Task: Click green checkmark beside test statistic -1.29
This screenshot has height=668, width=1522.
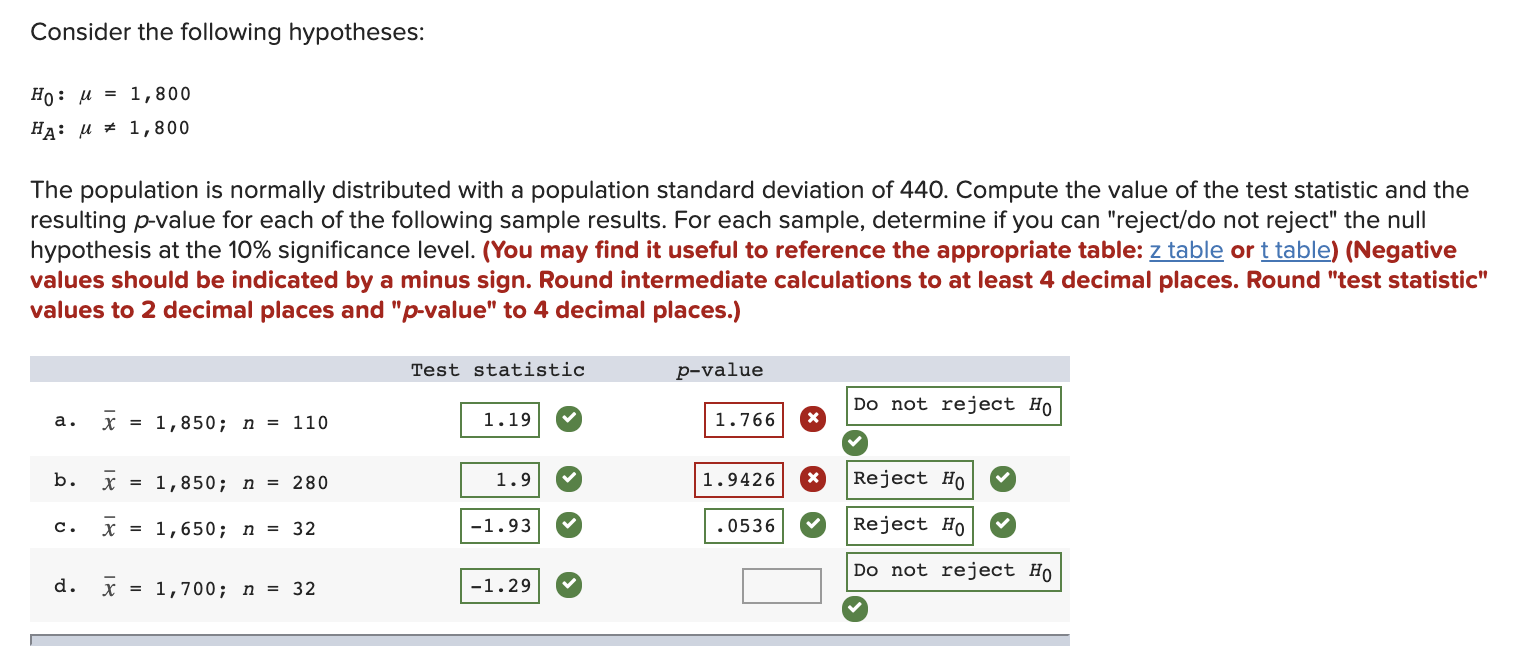Action: (x=568, y=585)
